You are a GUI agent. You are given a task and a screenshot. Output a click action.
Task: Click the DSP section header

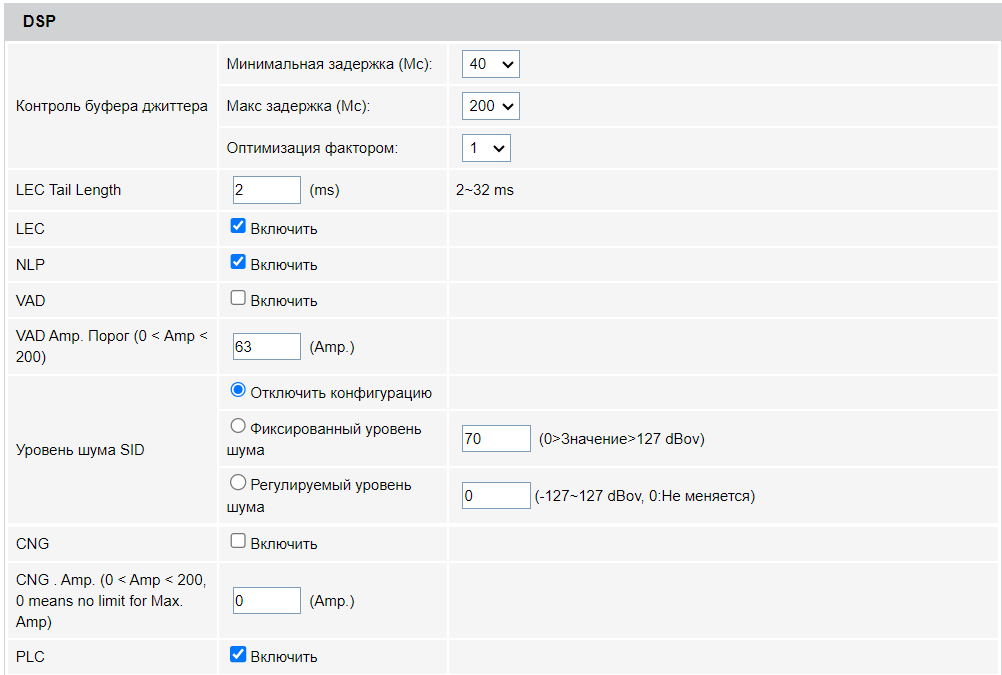40,21
